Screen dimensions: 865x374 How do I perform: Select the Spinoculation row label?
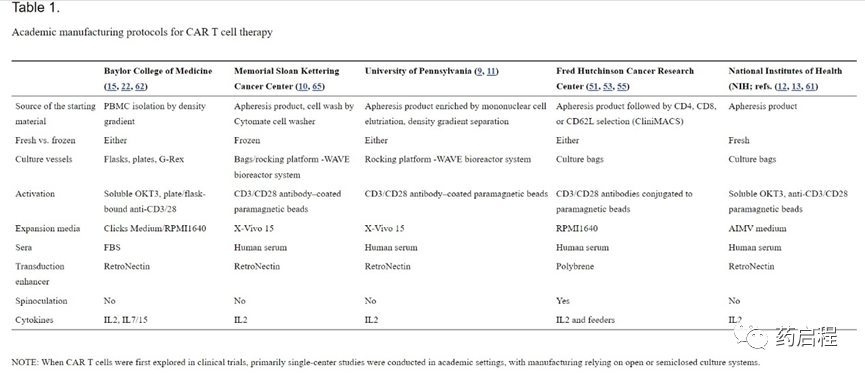click(41, 301)
